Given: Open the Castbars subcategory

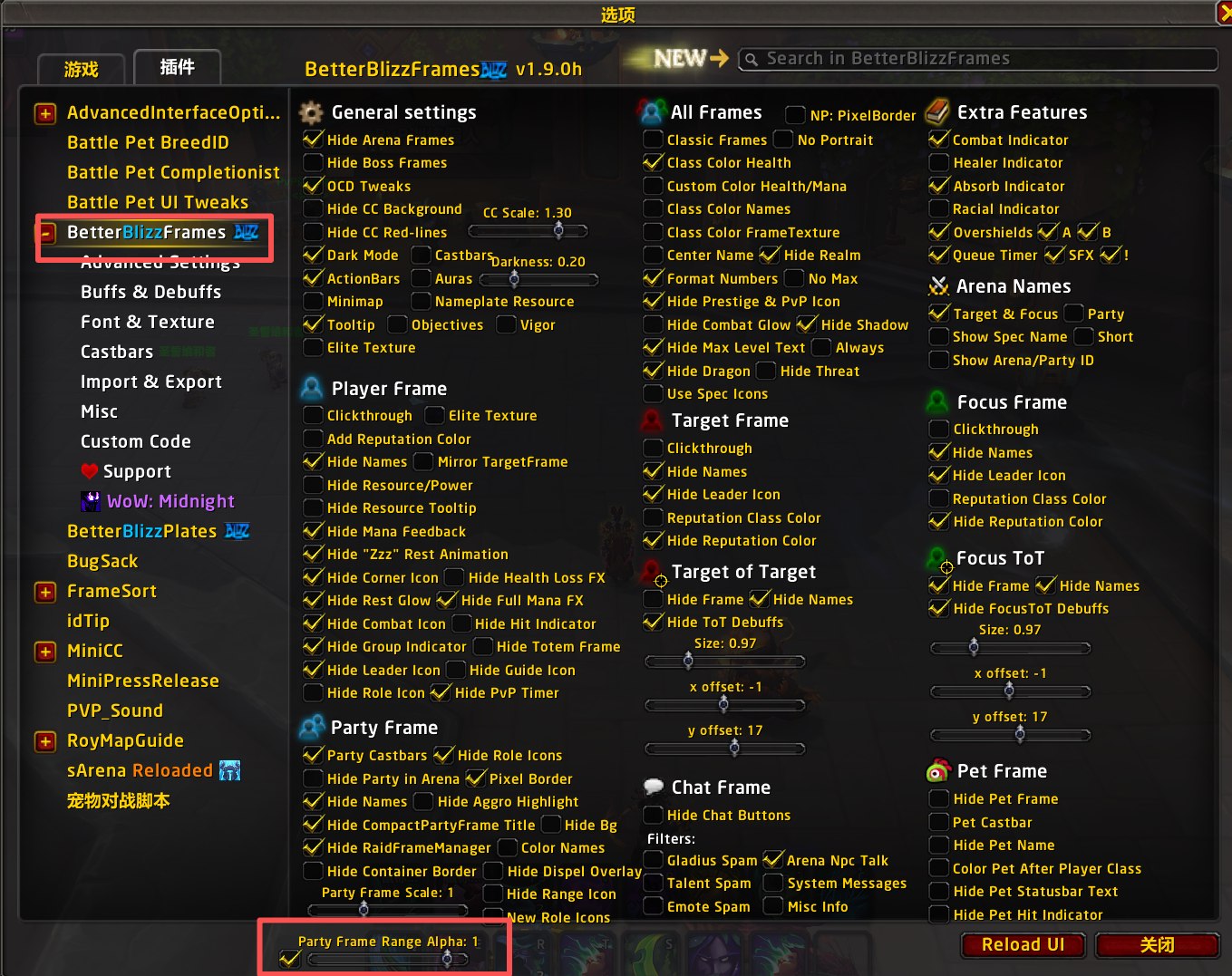Looking at the screenshot, I should tap(117, 352).
